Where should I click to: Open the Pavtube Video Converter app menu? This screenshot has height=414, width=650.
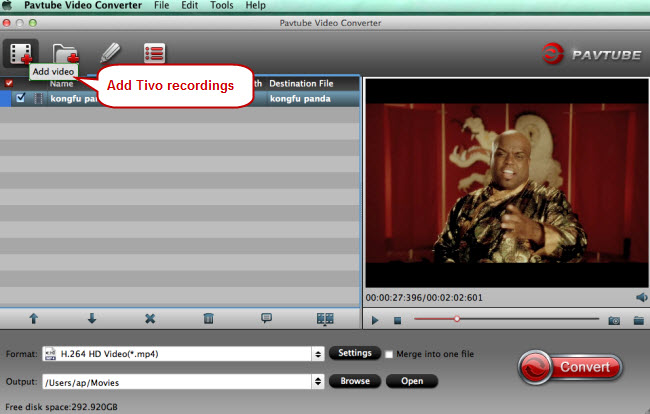click(83, 5)
